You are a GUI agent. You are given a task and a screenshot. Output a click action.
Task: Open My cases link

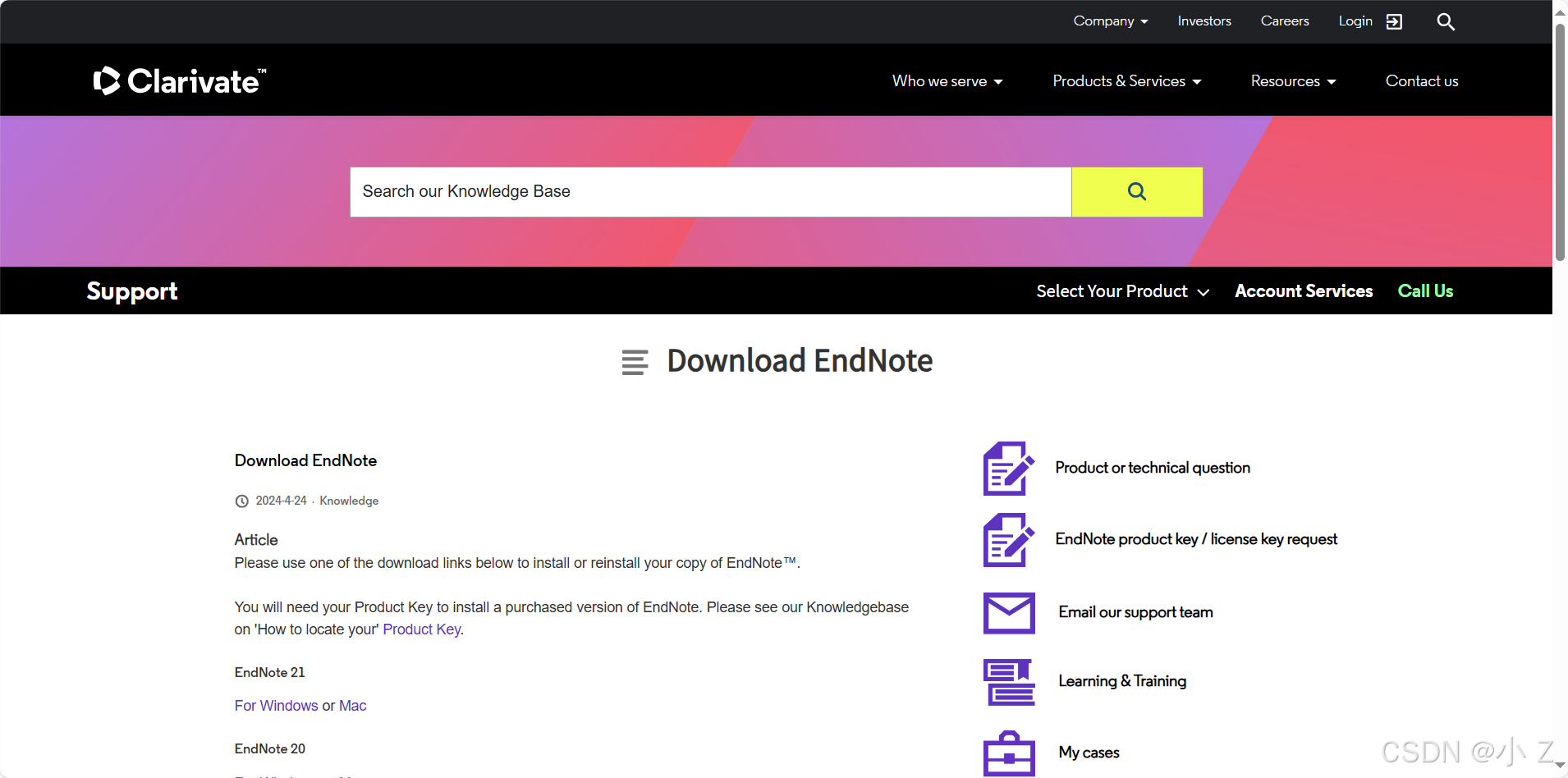[x=1089, y=753]
